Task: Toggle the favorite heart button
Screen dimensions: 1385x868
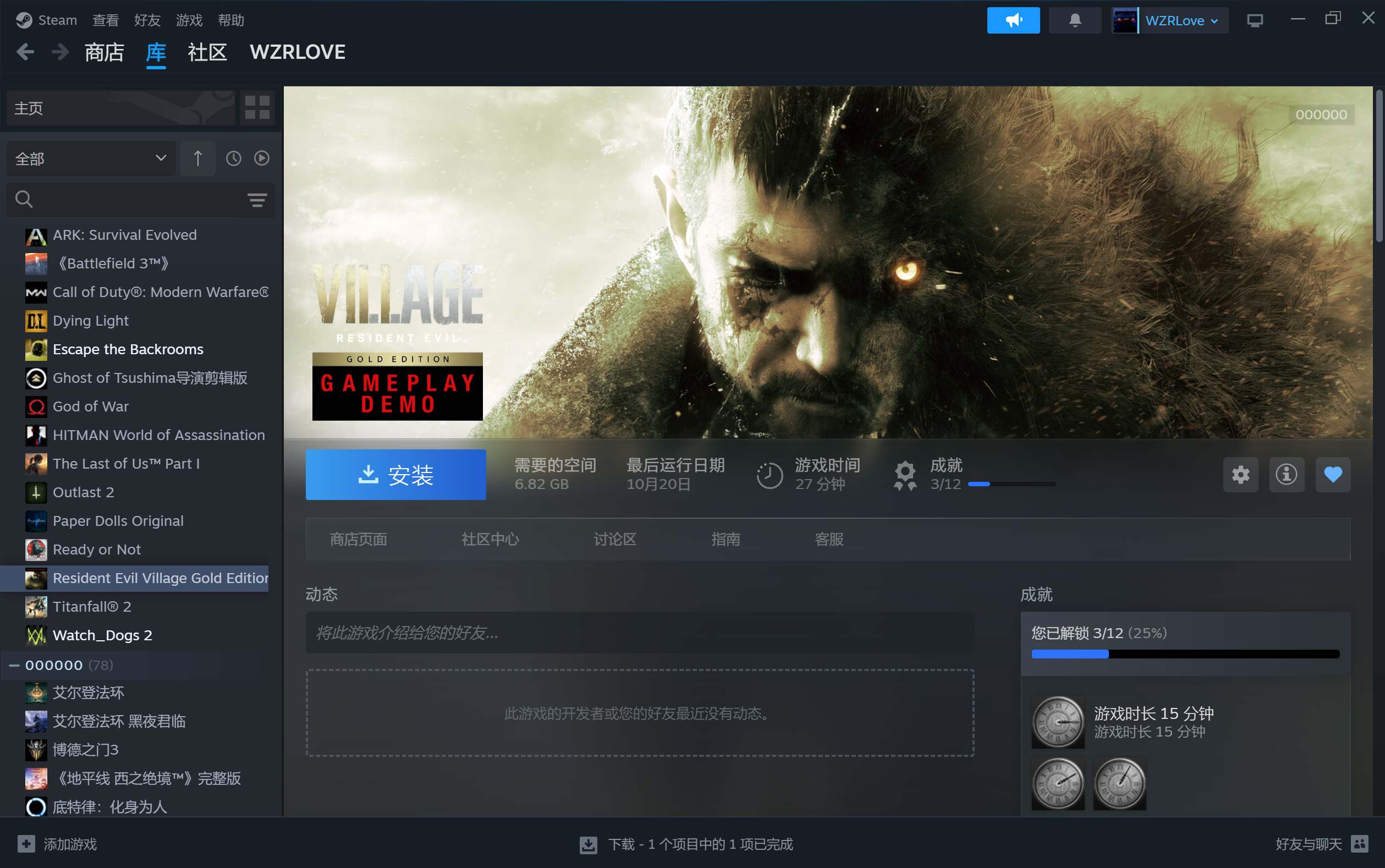Action: tap(1333, 474)
